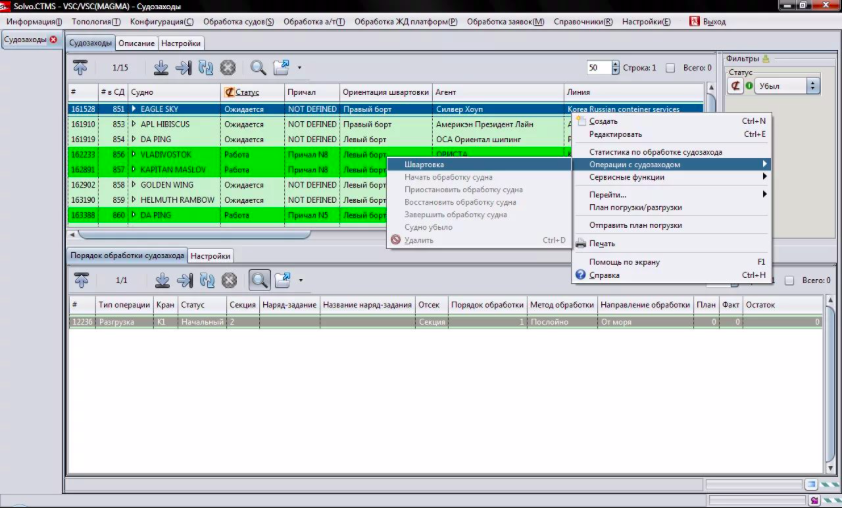Click the lock icon beside Фильтры
Screen dimensions: 842x508
[x=766, y=58]
